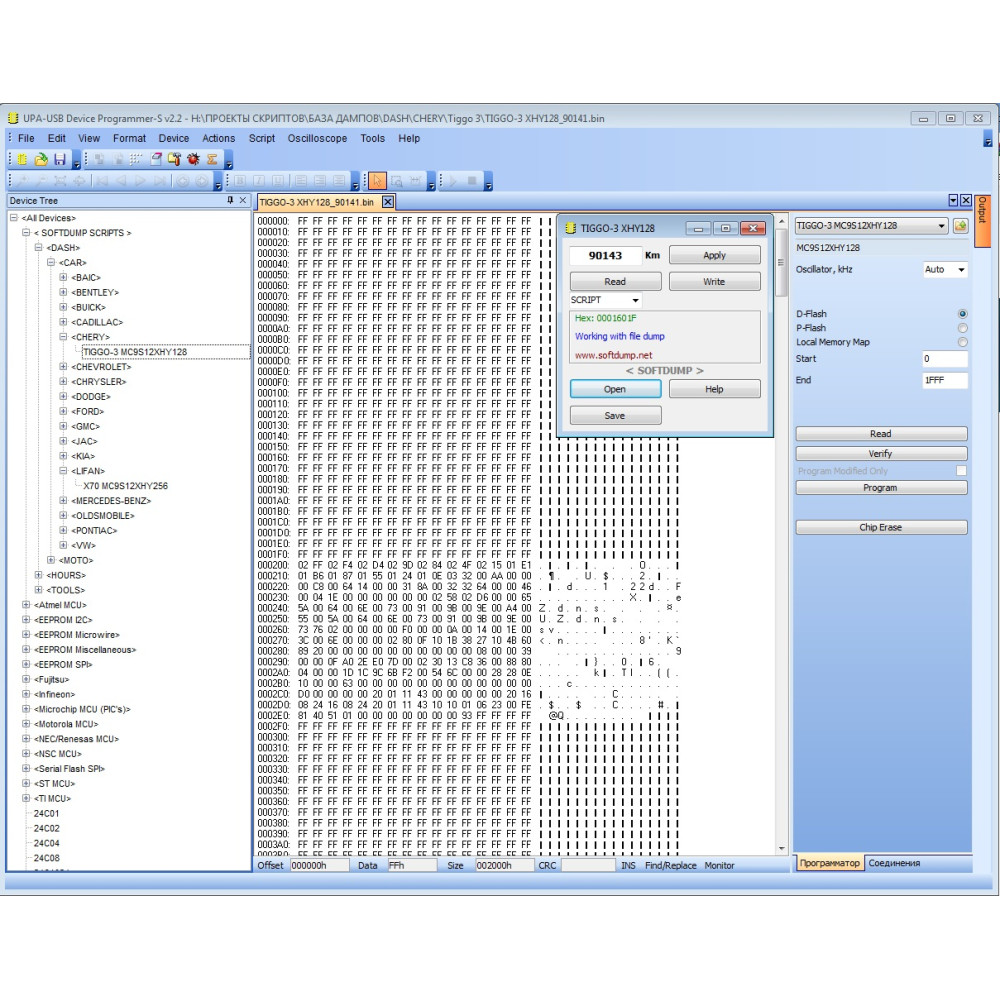Click the dotted grid toolbar icon
The width and height of the screenshot is (1000, 1000).
click(x=136, y=159)
